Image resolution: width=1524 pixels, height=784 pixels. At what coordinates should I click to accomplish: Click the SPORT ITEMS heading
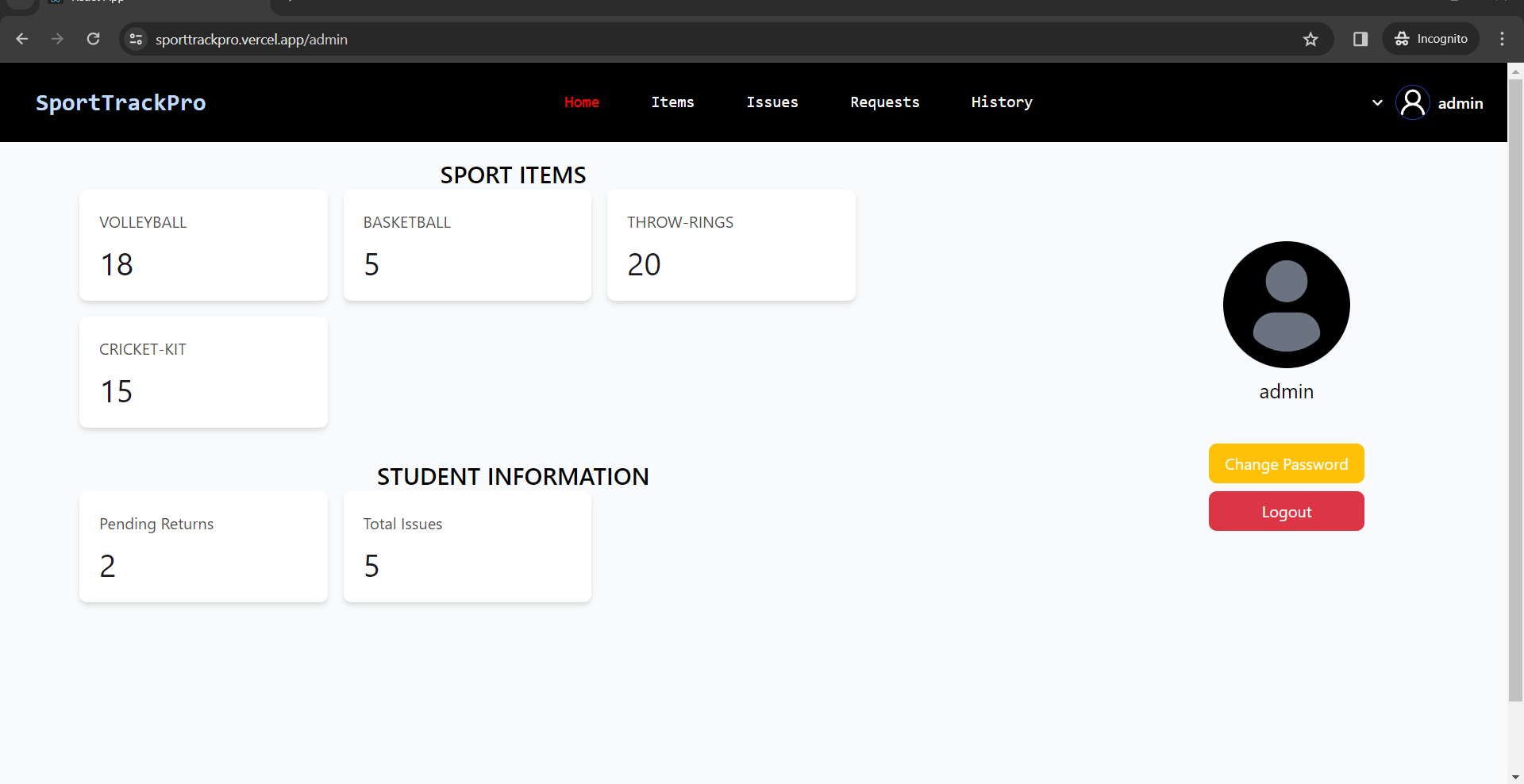pyautogui.click(x=514, y=175)
